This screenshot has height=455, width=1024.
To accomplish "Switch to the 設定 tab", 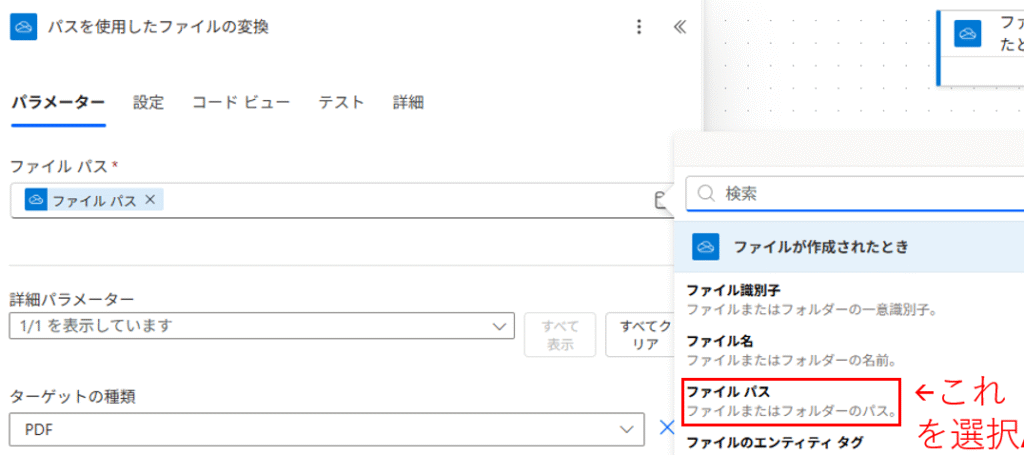I will 148,102.
